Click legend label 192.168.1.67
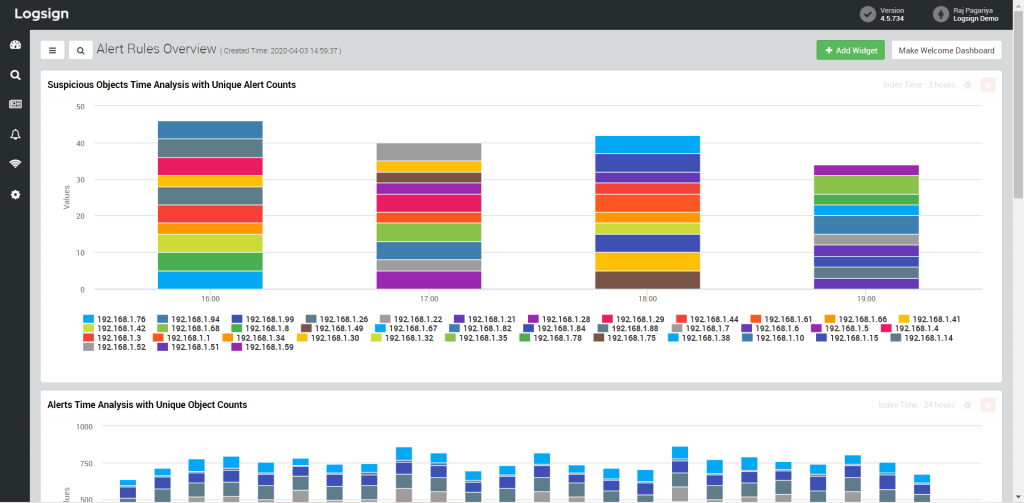Viewport: 1024px width, 503px height. tap(414, 329)
